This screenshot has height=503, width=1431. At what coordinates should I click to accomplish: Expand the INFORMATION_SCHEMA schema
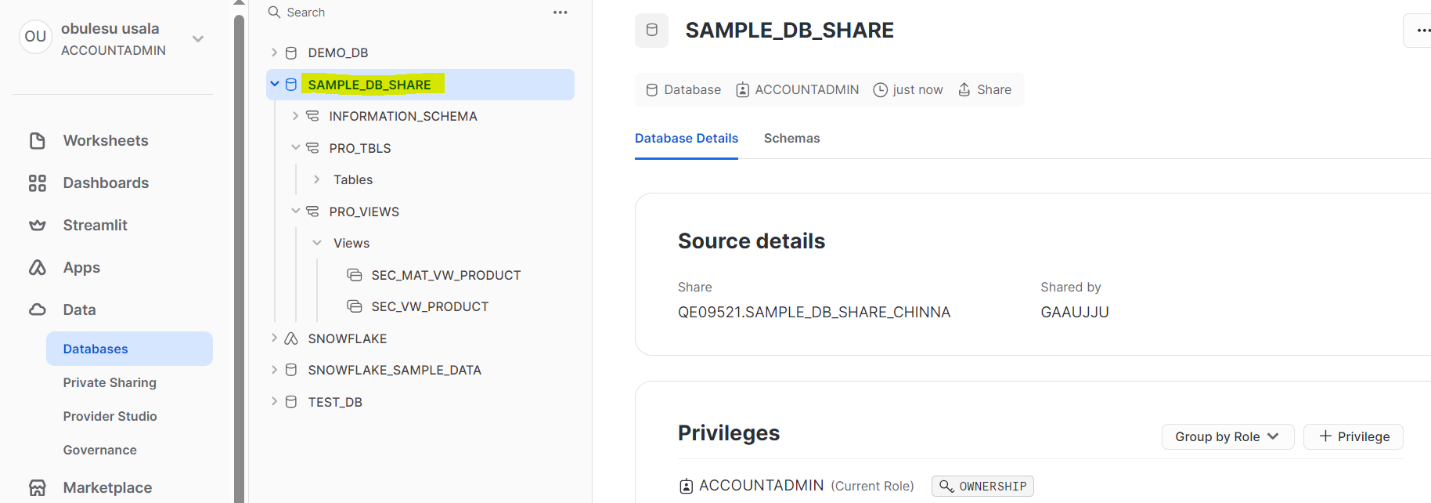coord(295,116)
